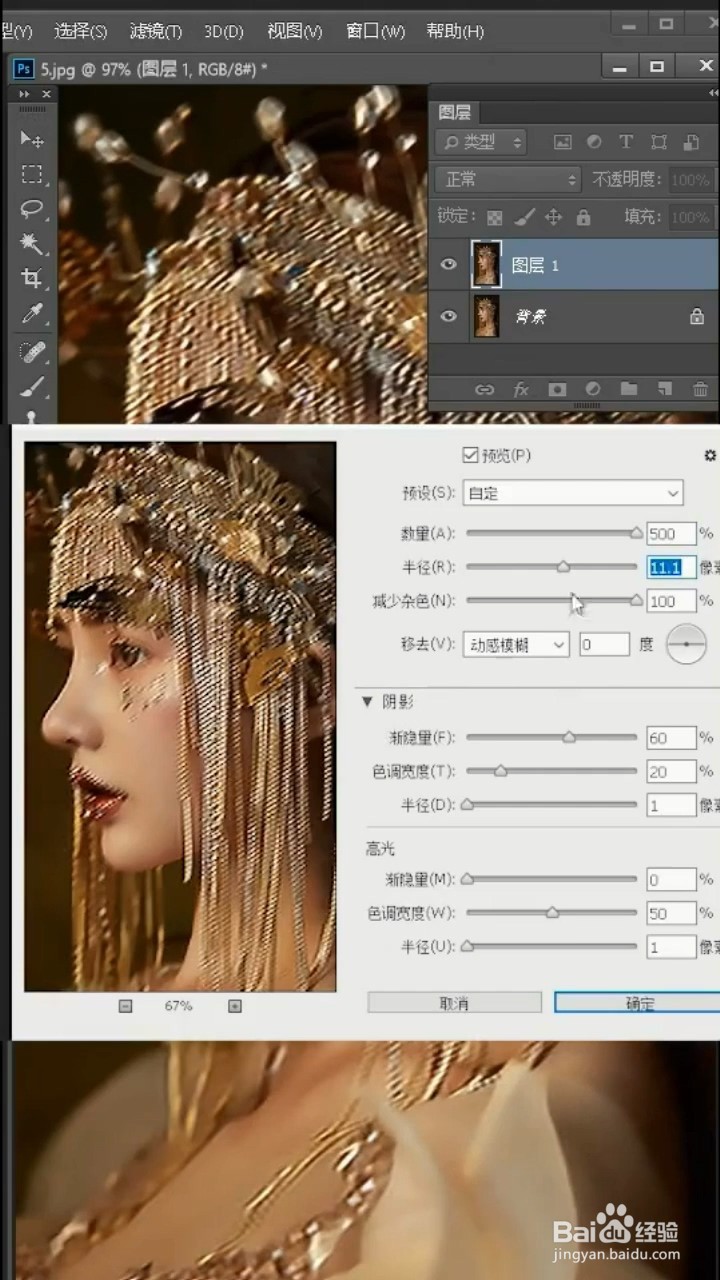Open sharpen dialog gear settings

pyautogui.click(x=710, y=456)
